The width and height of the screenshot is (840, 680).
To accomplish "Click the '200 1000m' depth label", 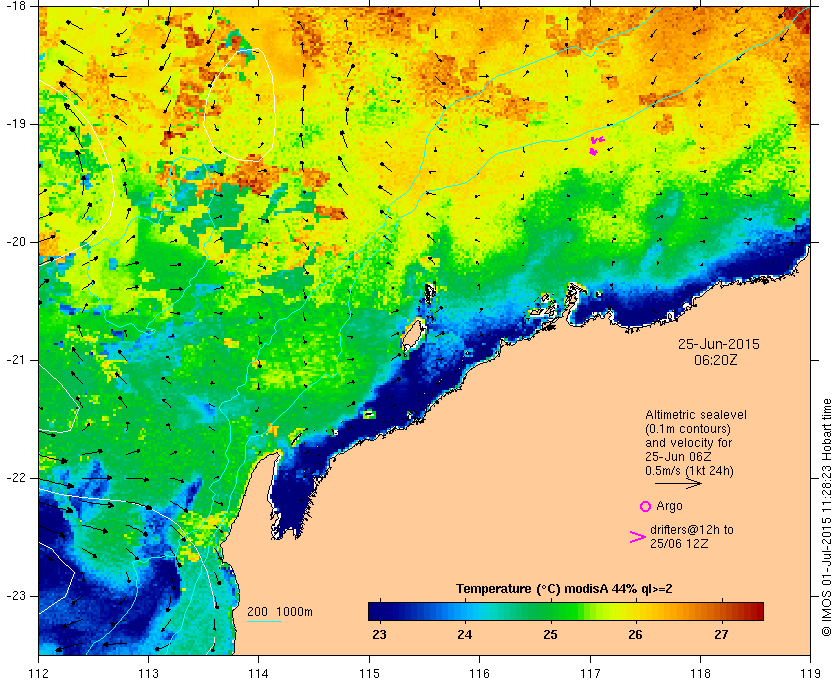I will [280, 611].
